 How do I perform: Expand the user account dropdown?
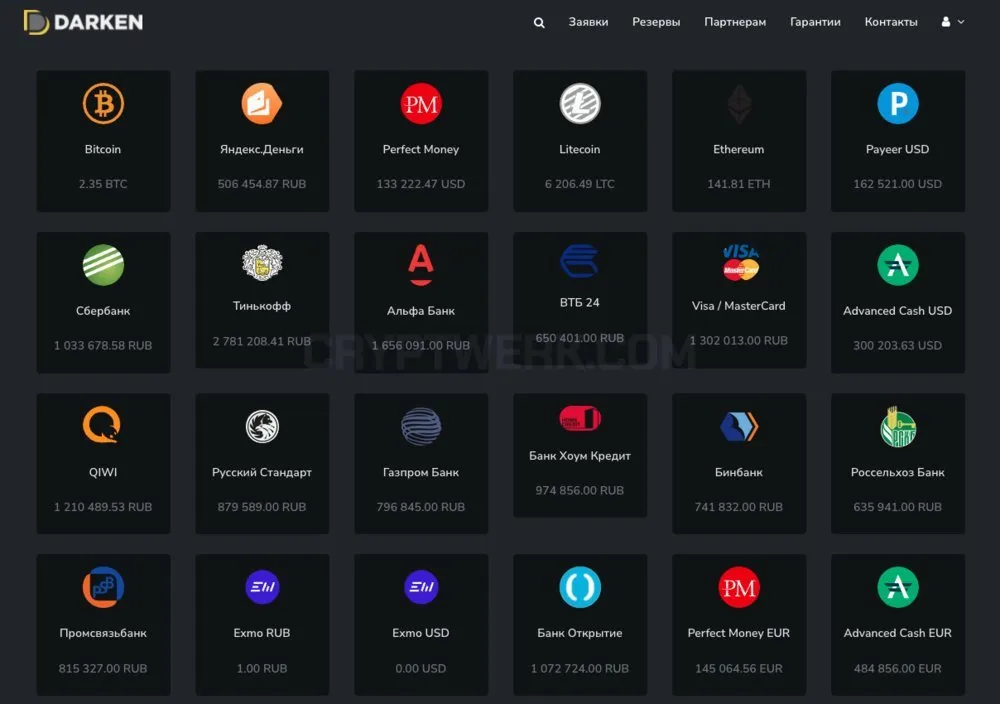953,22
